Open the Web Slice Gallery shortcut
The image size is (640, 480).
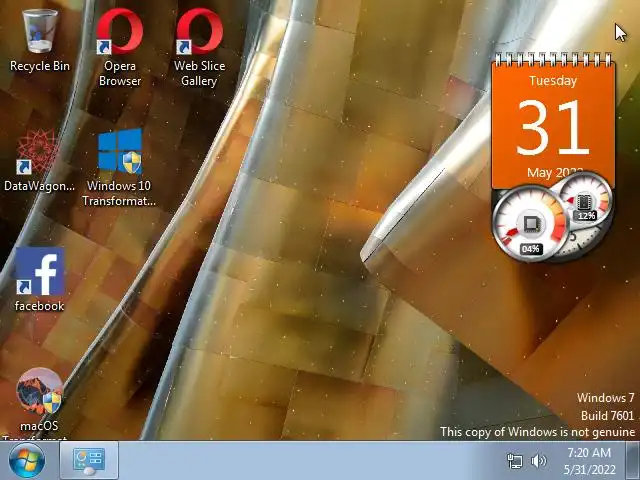click(x=200, y=47)
